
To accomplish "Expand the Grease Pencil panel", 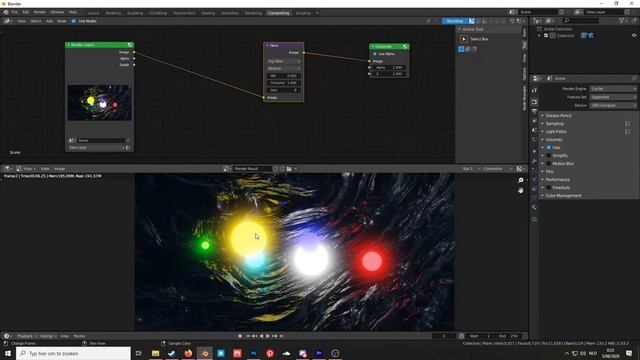I will click(558, 116).
